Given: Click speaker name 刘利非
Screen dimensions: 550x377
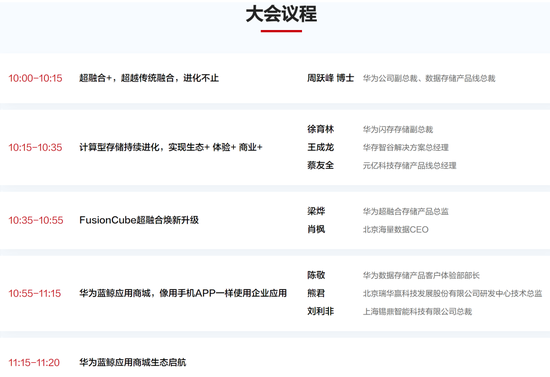Looking at the screenshot, I should (x=321, y=311).
